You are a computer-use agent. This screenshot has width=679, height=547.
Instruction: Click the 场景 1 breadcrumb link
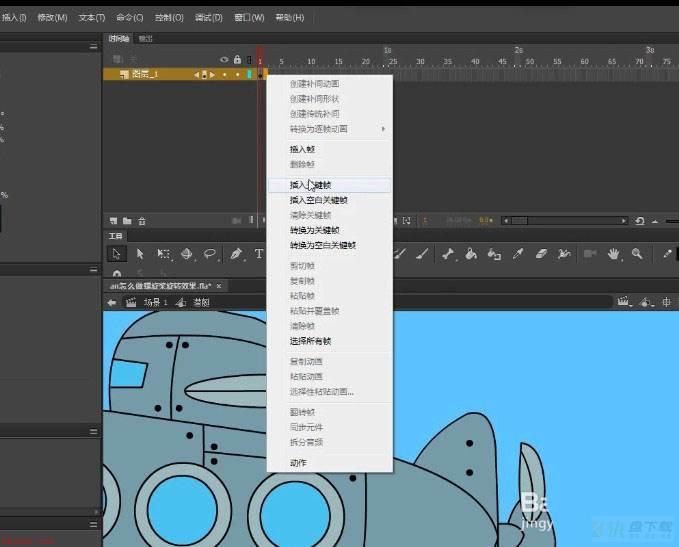coord(155,302)
